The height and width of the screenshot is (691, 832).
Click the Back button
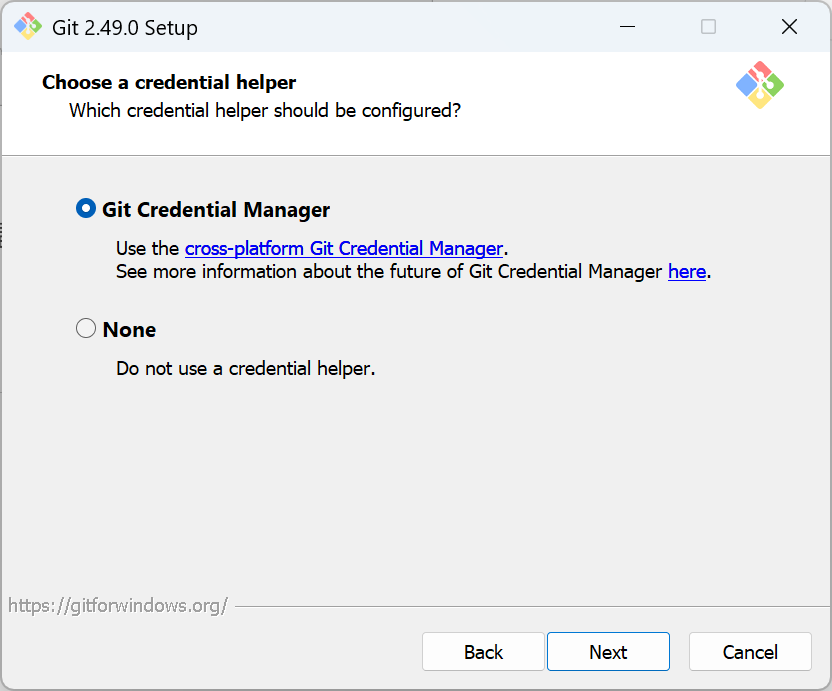(x=483, y=652)
